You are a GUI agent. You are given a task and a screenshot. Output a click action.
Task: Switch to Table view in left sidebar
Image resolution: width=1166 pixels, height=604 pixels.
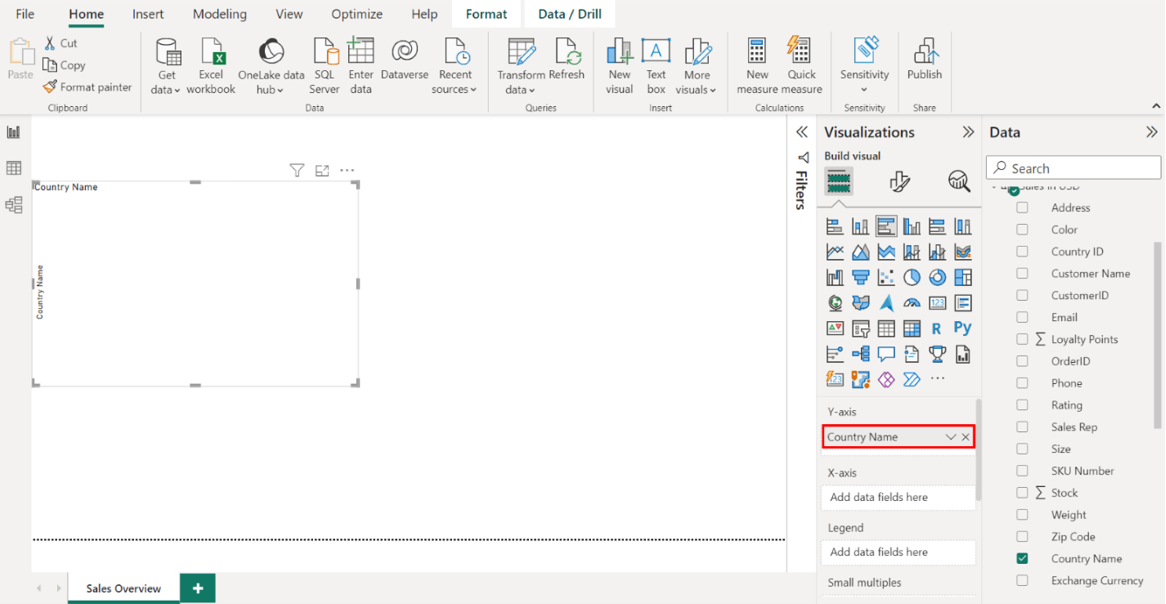pyautogui.click(x=14, y=169)
